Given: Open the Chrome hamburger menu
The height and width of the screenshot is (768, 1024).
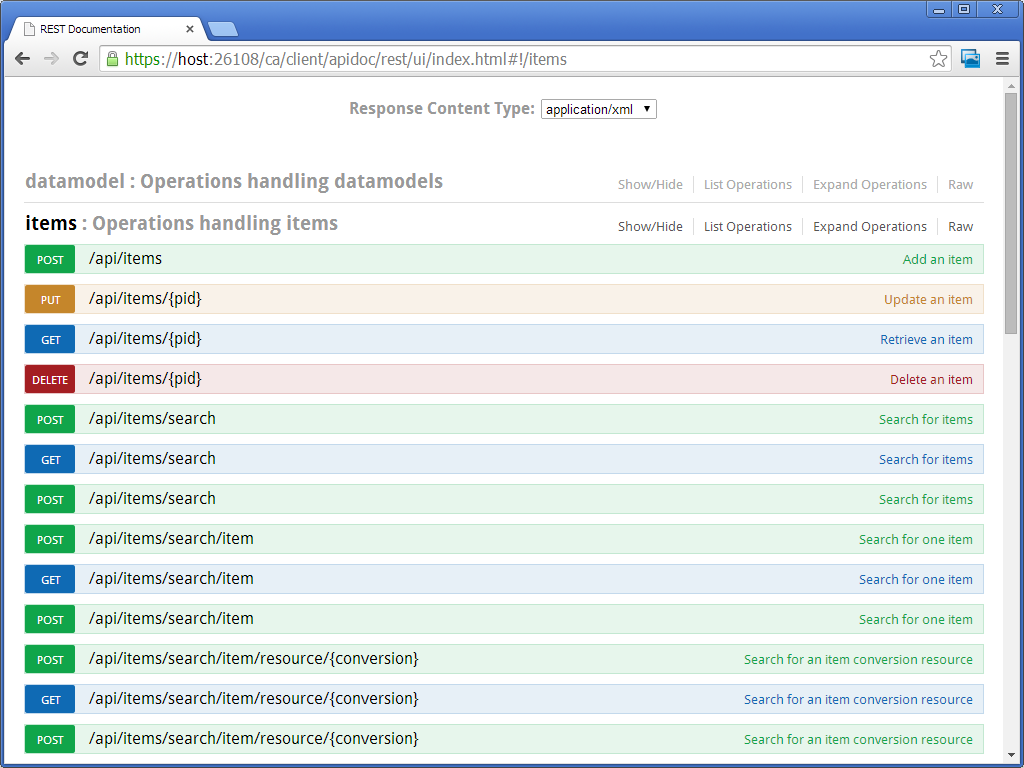Looking at the screenshot, I should coord(1001,59).
